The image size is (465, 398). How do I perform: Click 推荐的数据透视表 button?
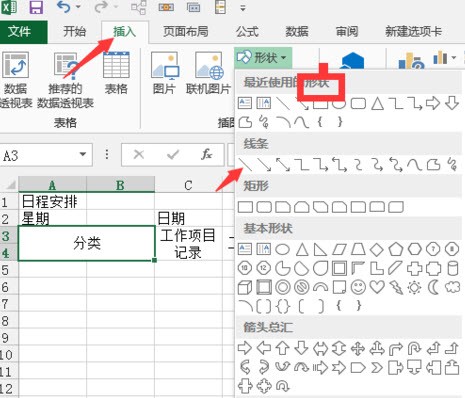65,80
